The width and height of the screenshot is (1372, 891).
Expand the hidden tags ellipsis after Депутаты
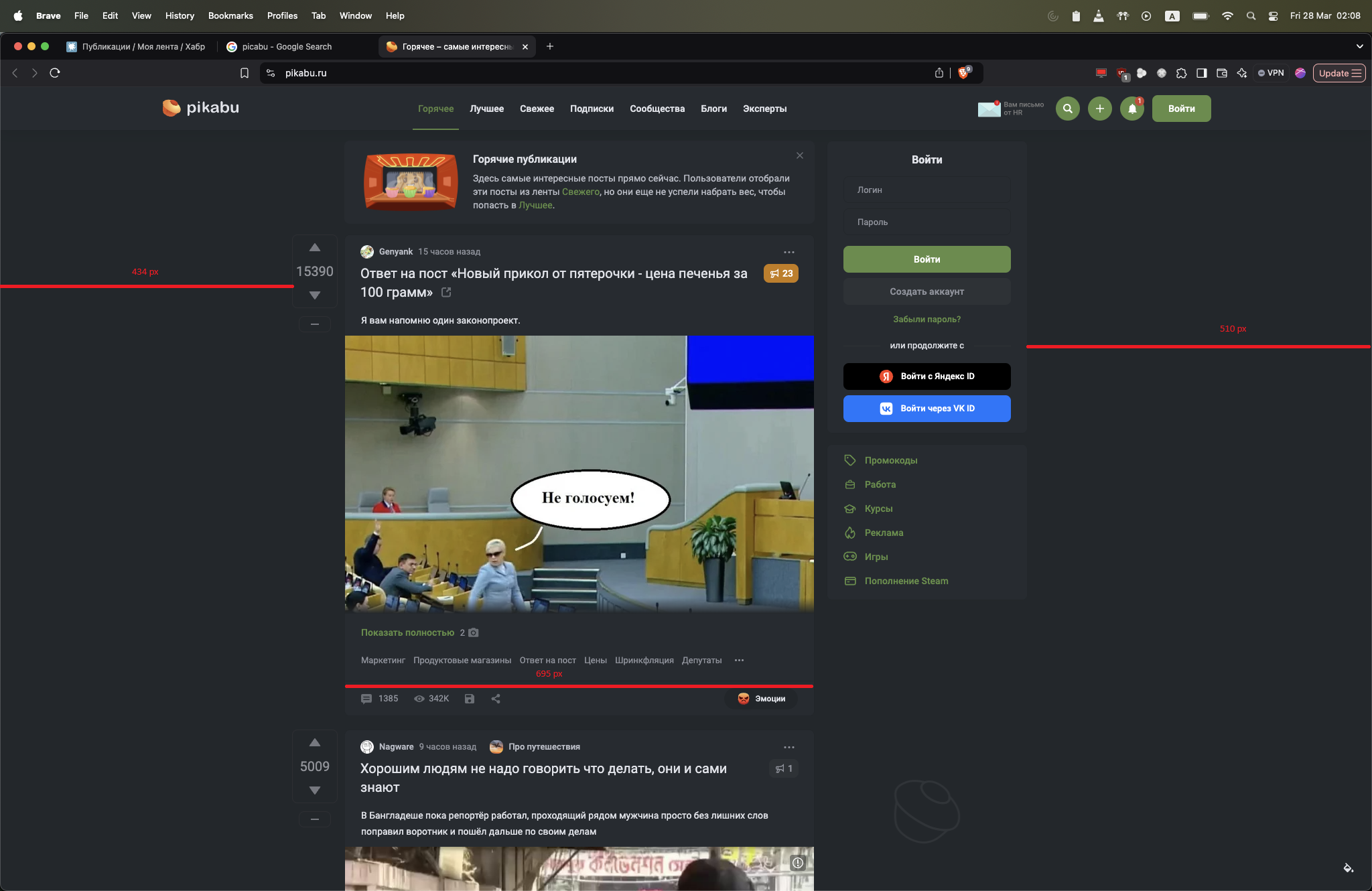(739, 661)
